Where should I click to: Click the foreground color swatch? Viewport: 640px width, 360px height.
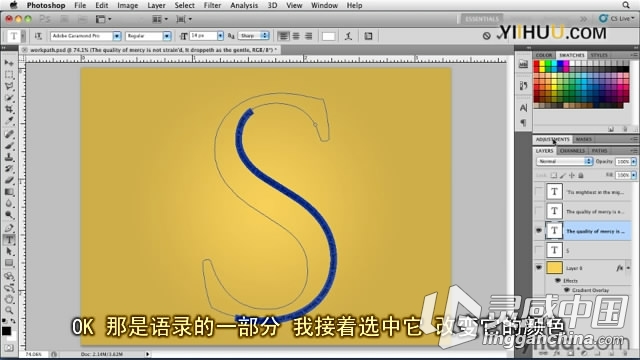pyautogui.click(x=6, y=330)
